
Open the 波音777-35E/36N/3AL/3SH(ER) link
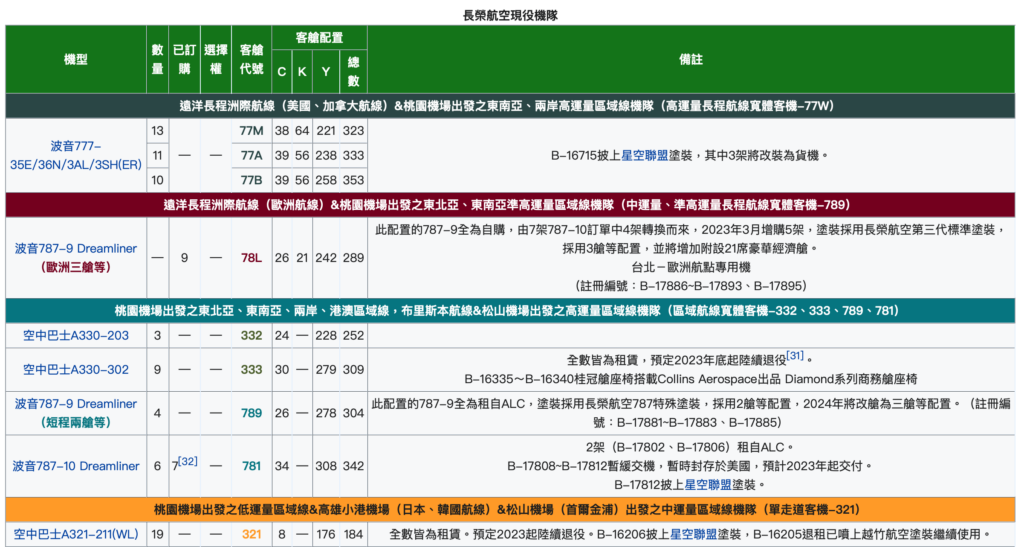click(x=76, y=155)
